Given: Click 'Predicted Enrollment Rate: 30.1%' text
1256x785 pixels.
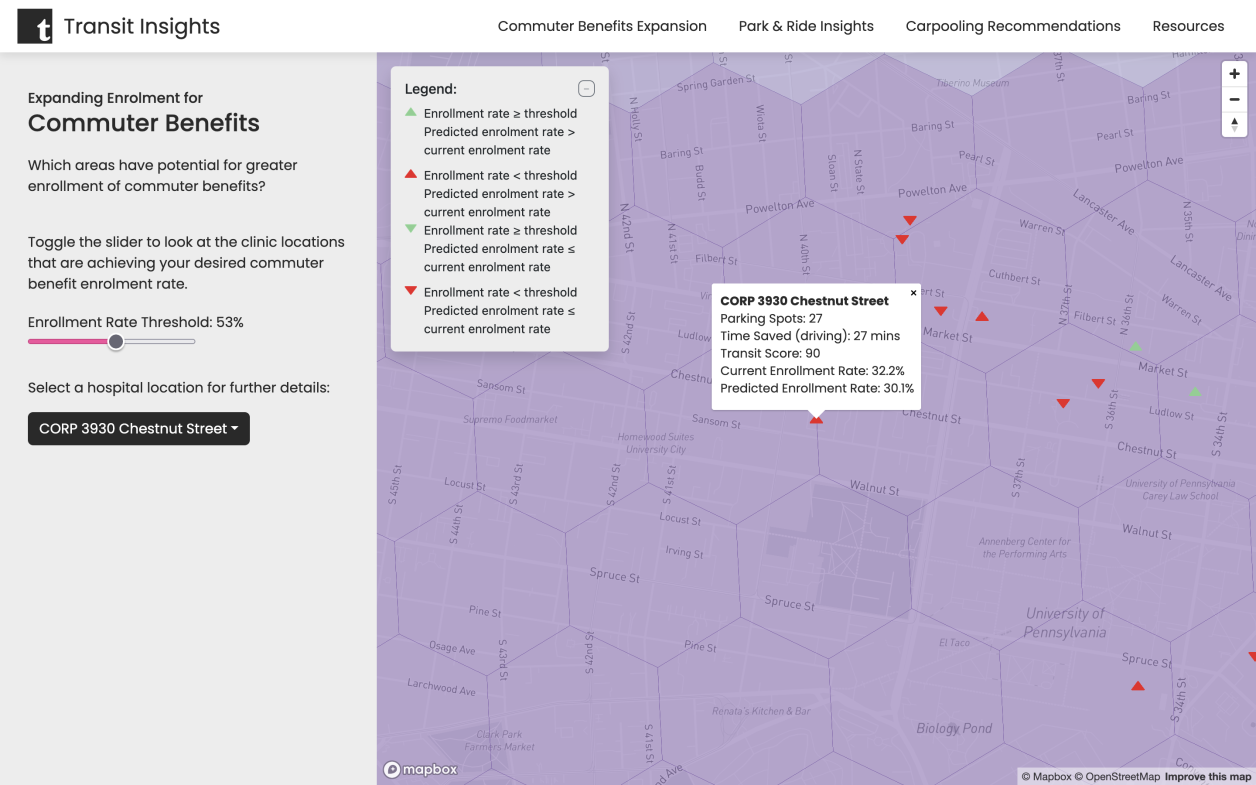Looking at the screenshot, I should coord(817,388).
